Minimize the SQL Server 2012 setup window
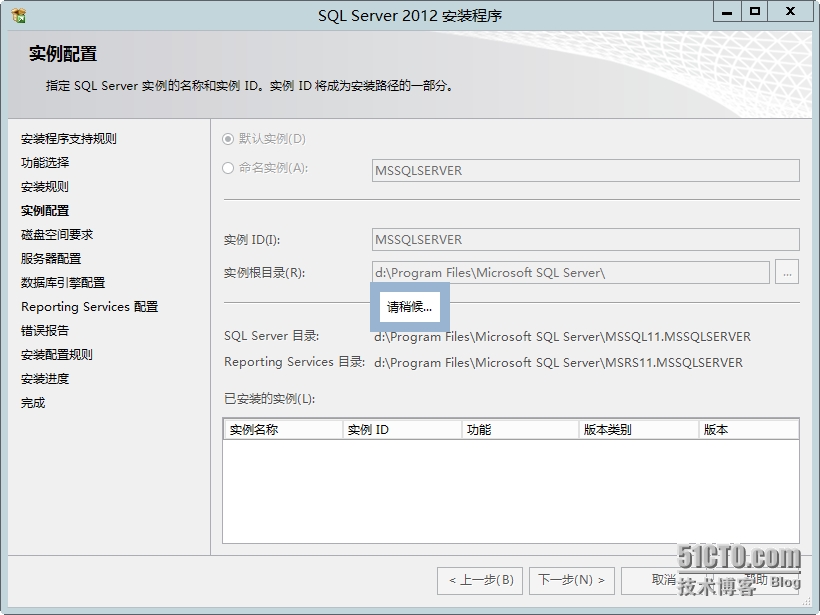The height and width of the screenshot is (615, 820). click(x=727, y=12)
